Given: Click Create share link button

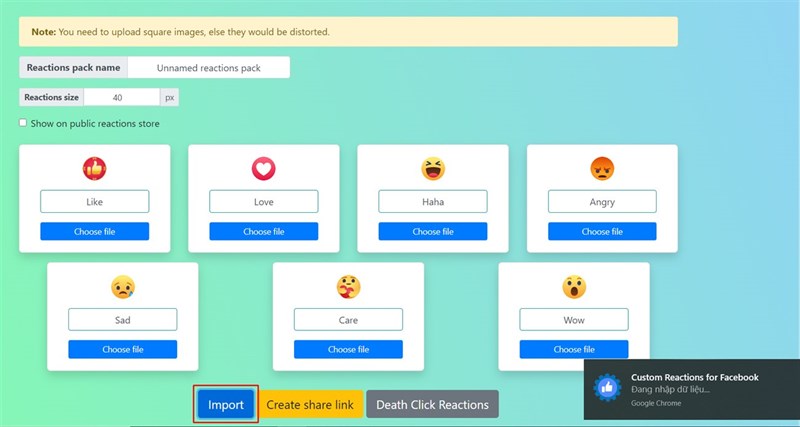Looking at the screenshot, I should [310, 405].
